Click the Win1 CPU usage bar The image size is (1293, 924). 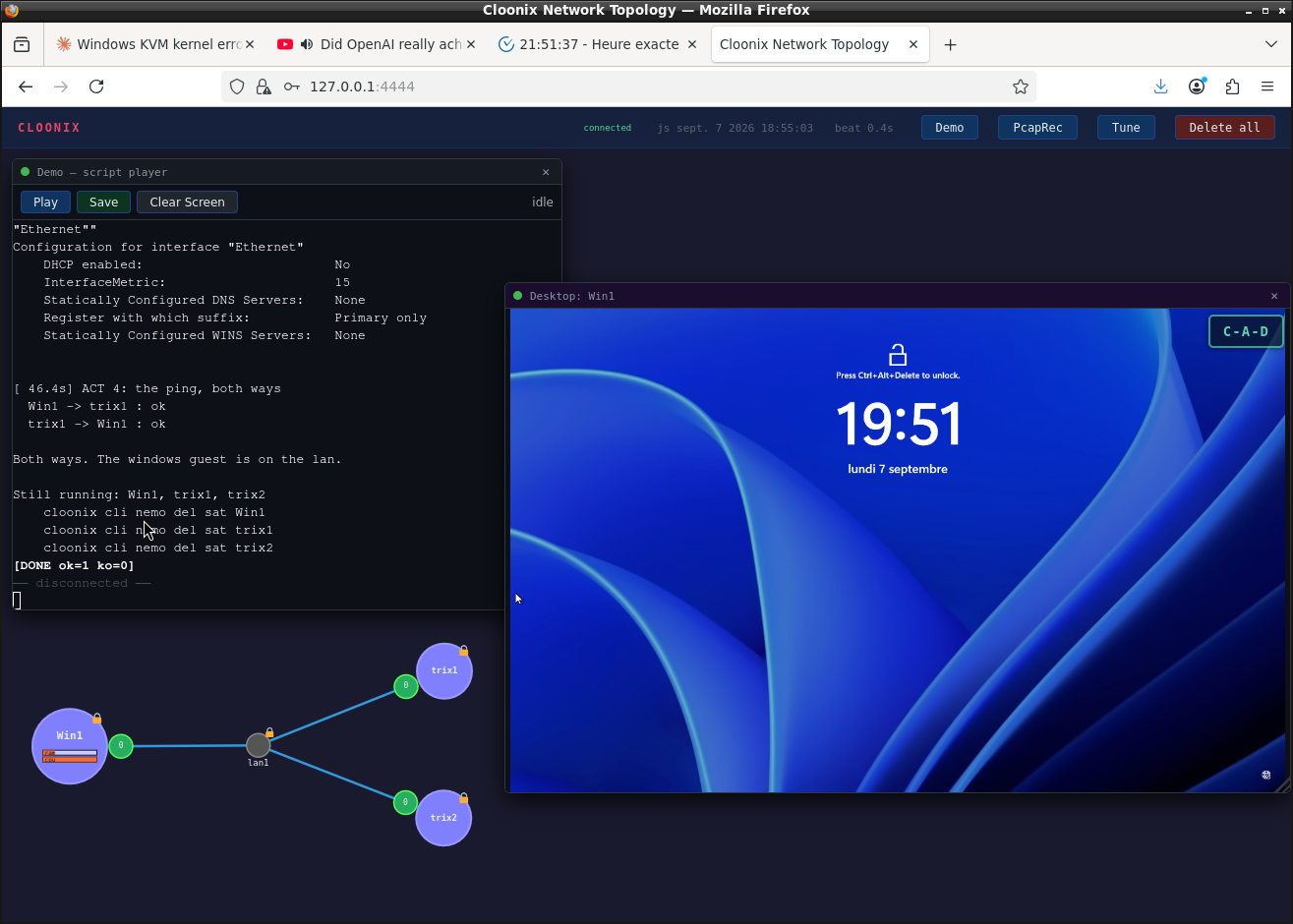(x=70, y=760)
